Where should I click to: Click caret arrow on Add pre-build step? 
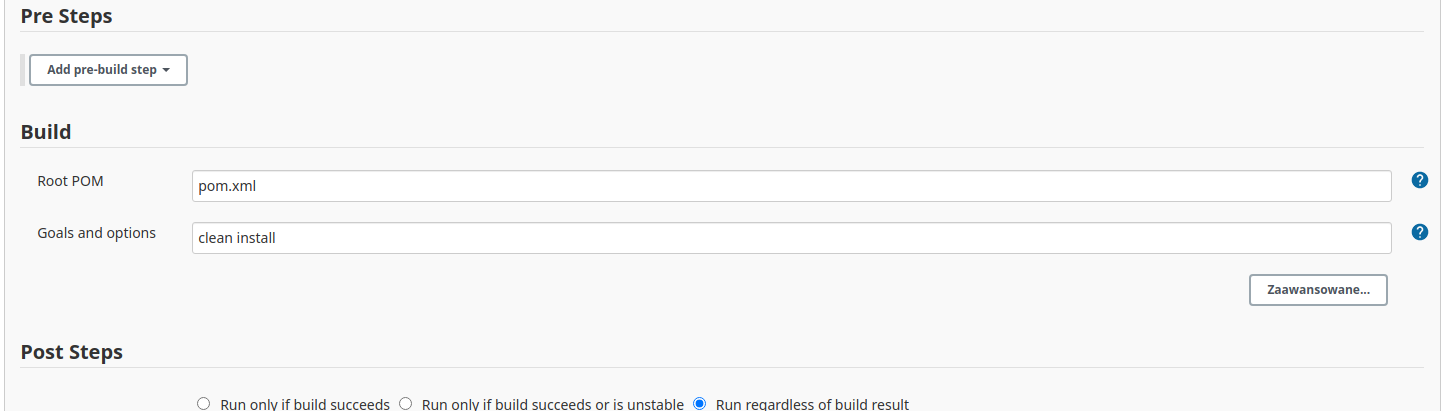click(x=166, y=71)
